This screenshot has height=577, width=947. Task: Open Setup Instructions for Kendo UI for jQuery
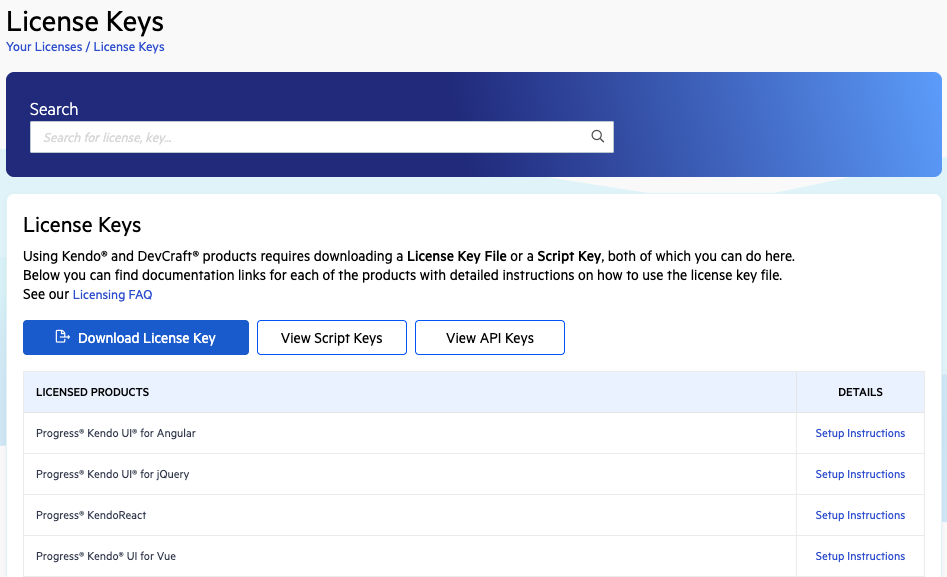point(860,473)
